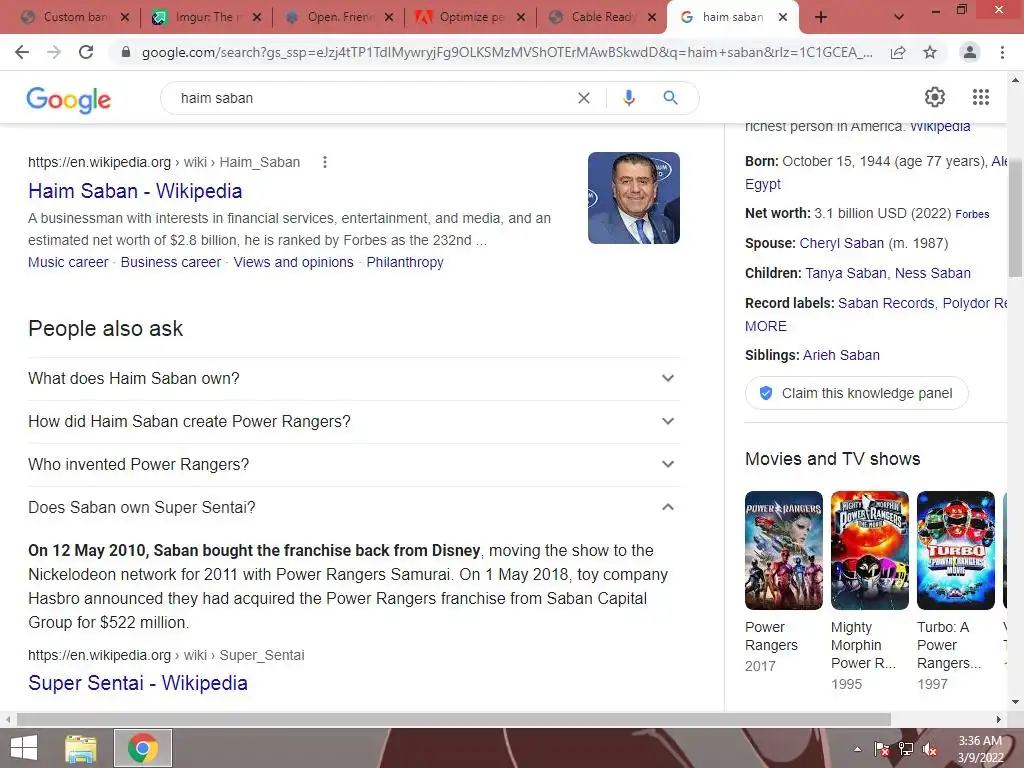Open Music career sitelink

pos(68,262)
